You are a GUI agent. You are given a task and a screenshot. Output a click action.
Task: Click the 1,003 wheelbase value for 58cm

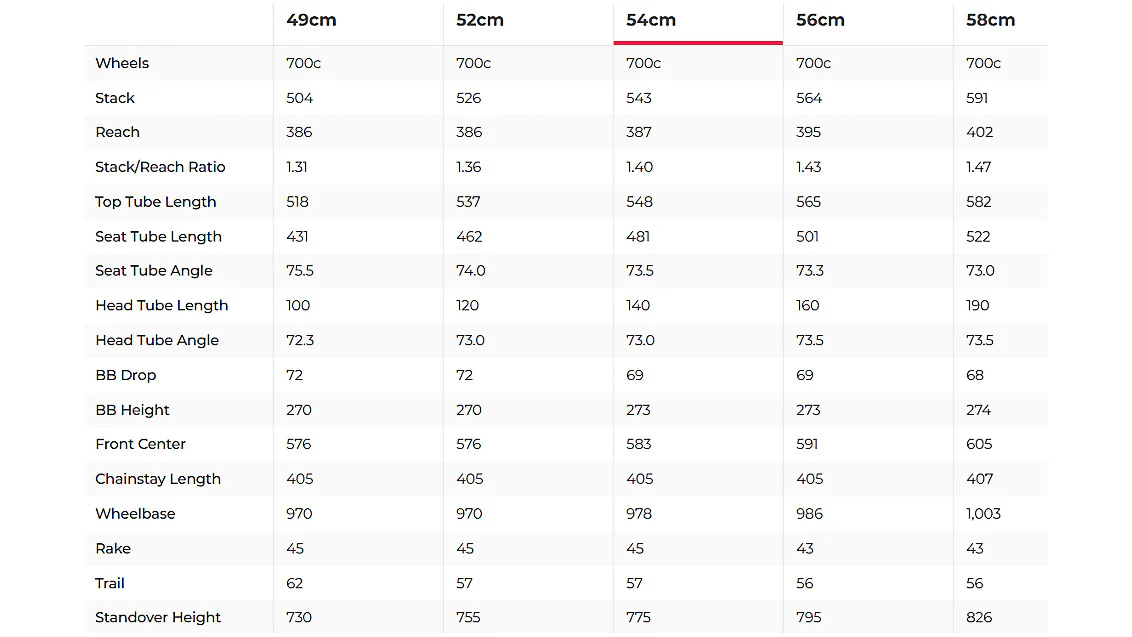[x=983, y=514]
